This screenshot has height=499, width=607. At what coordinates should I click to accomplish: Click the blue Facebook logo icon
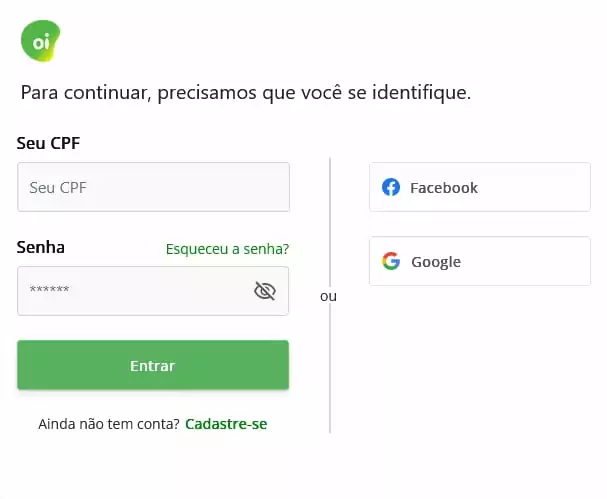[391, 187]
